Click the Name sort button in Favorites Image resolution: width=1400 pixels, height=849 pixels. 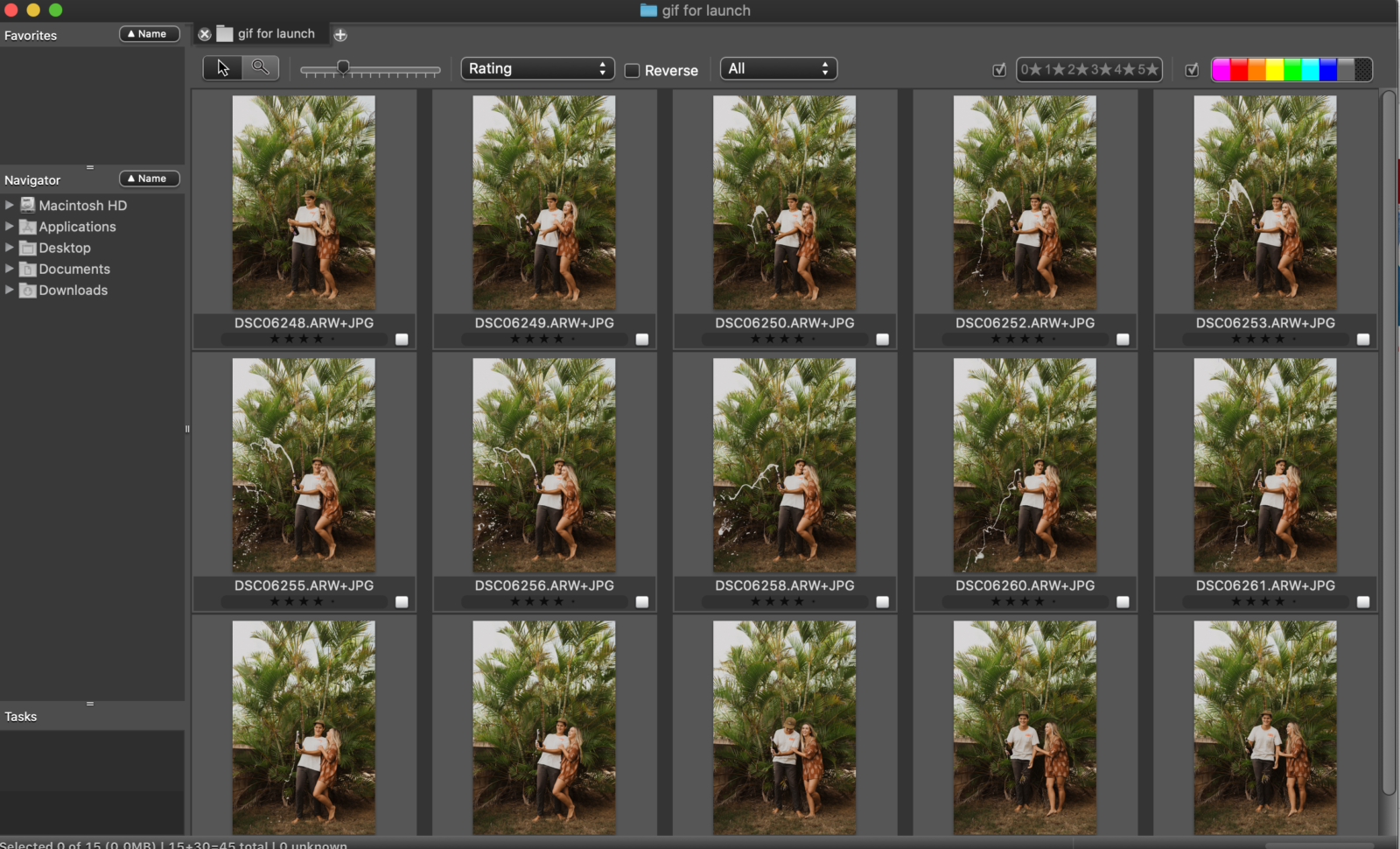click(149, 34)
